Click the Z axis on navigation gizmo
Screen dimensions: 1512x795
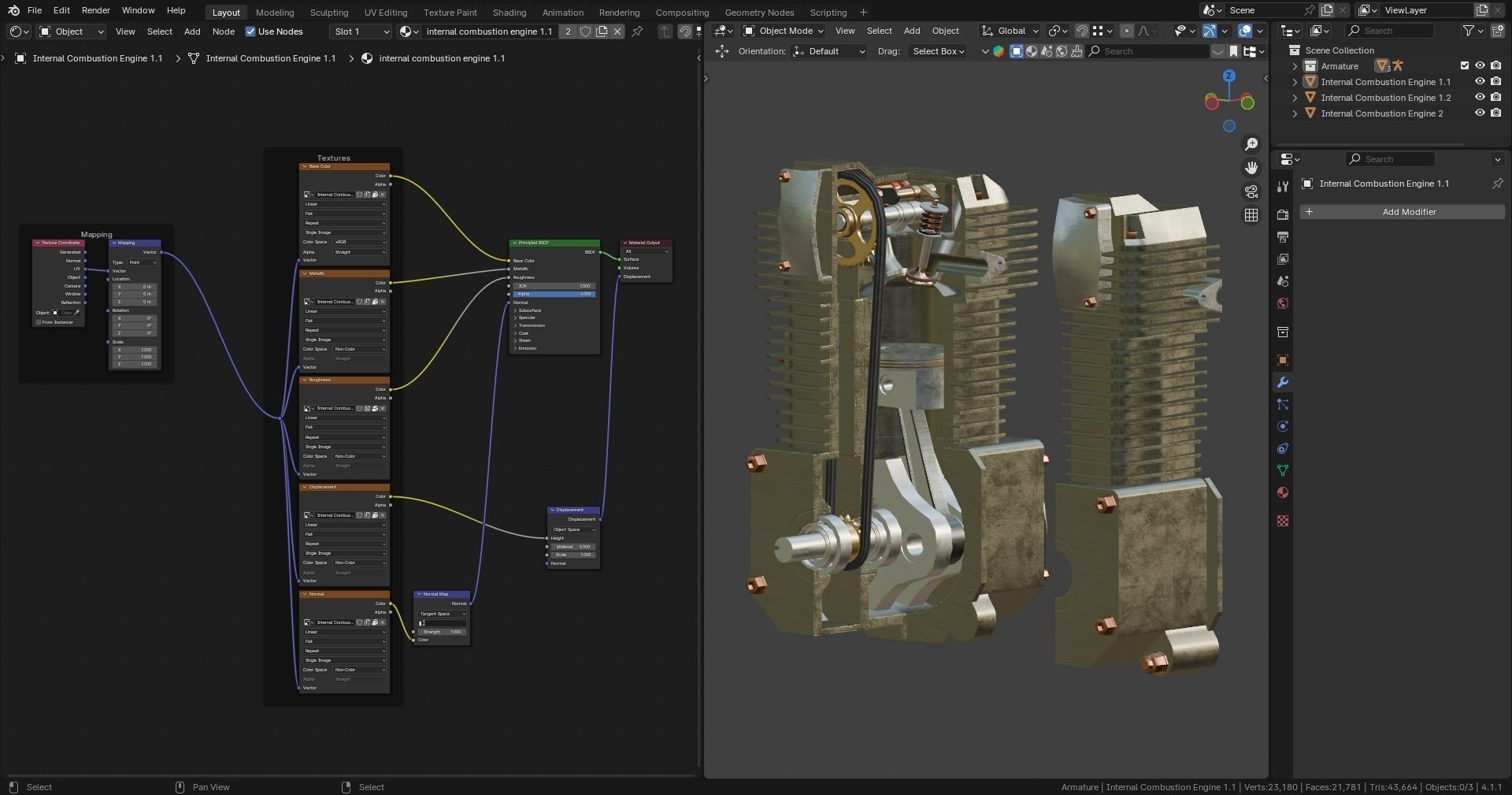point(1229,76)
